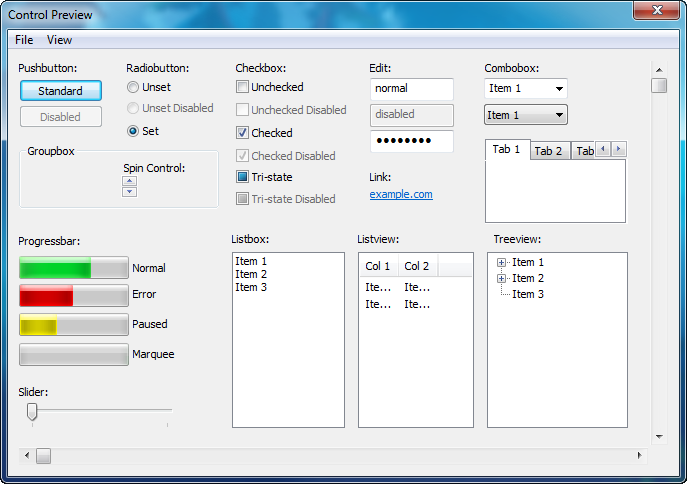Click the Col 1 listview header
687x484 pixels.
[x=379, y=266]
